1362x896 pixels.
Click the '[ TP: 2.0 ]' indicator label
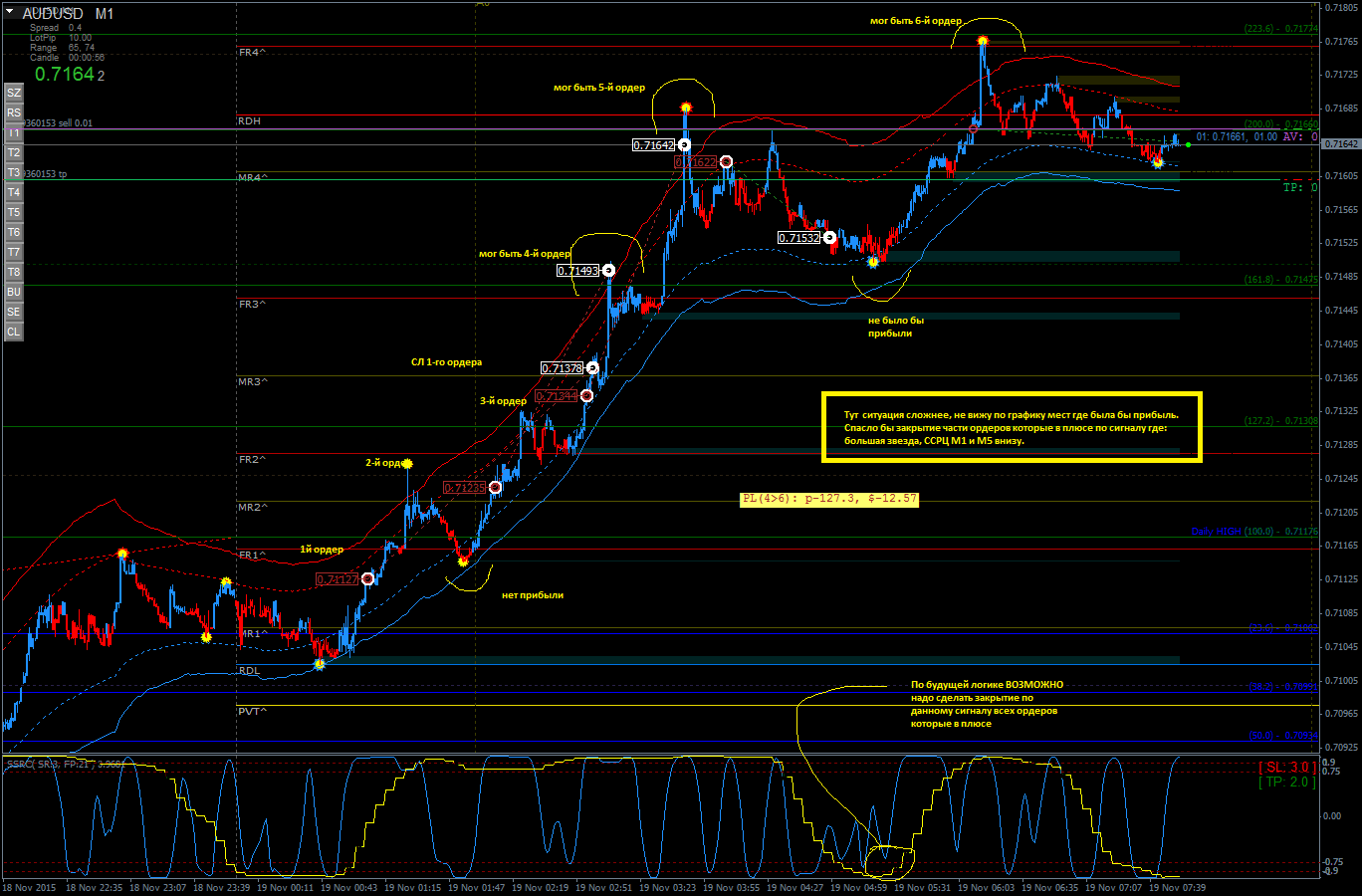coord(1287,783)
